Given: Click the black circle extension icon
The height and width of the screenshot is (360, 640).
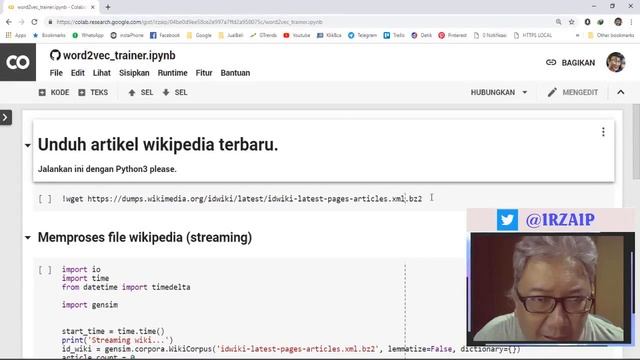Looking at the screenshot, I should pyautogui.click(x=587, y=22).
